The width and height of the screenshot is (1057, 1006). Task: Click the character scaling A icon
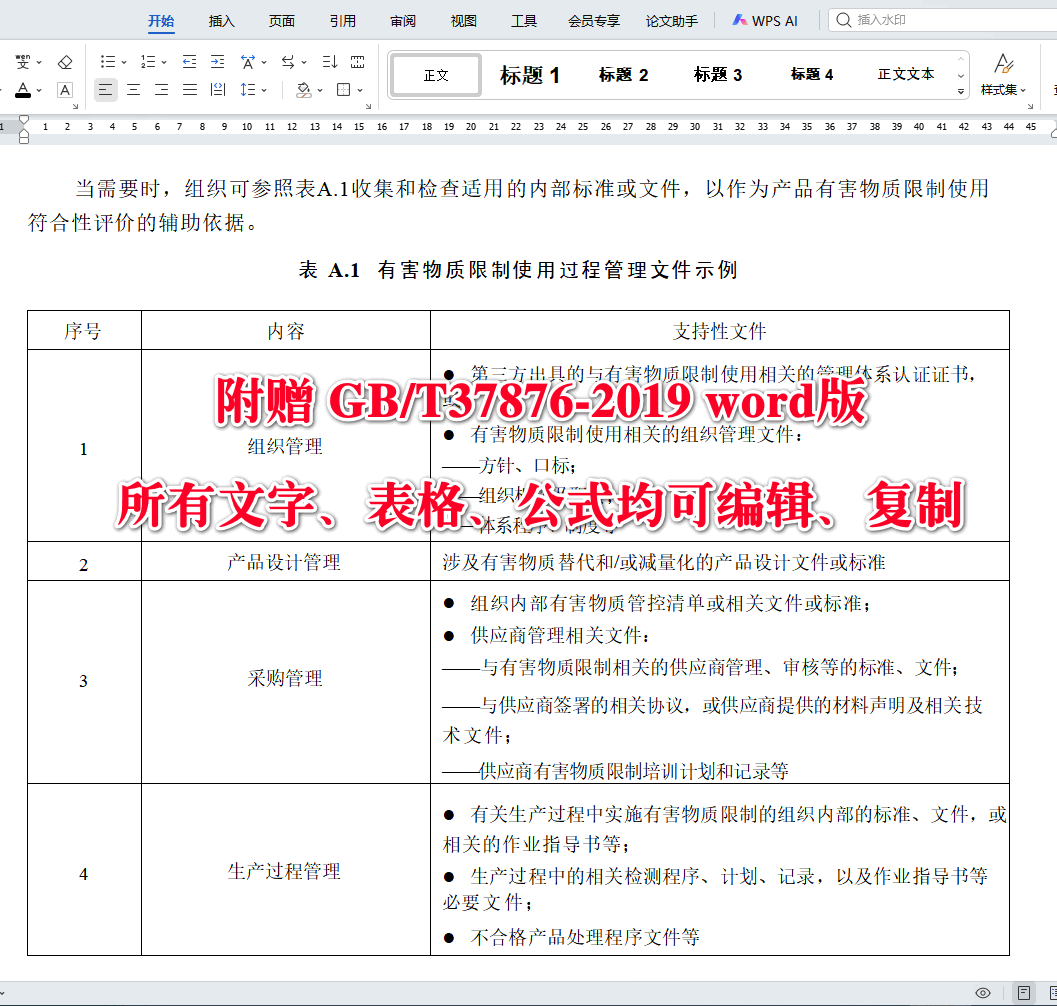click(248, 62)
